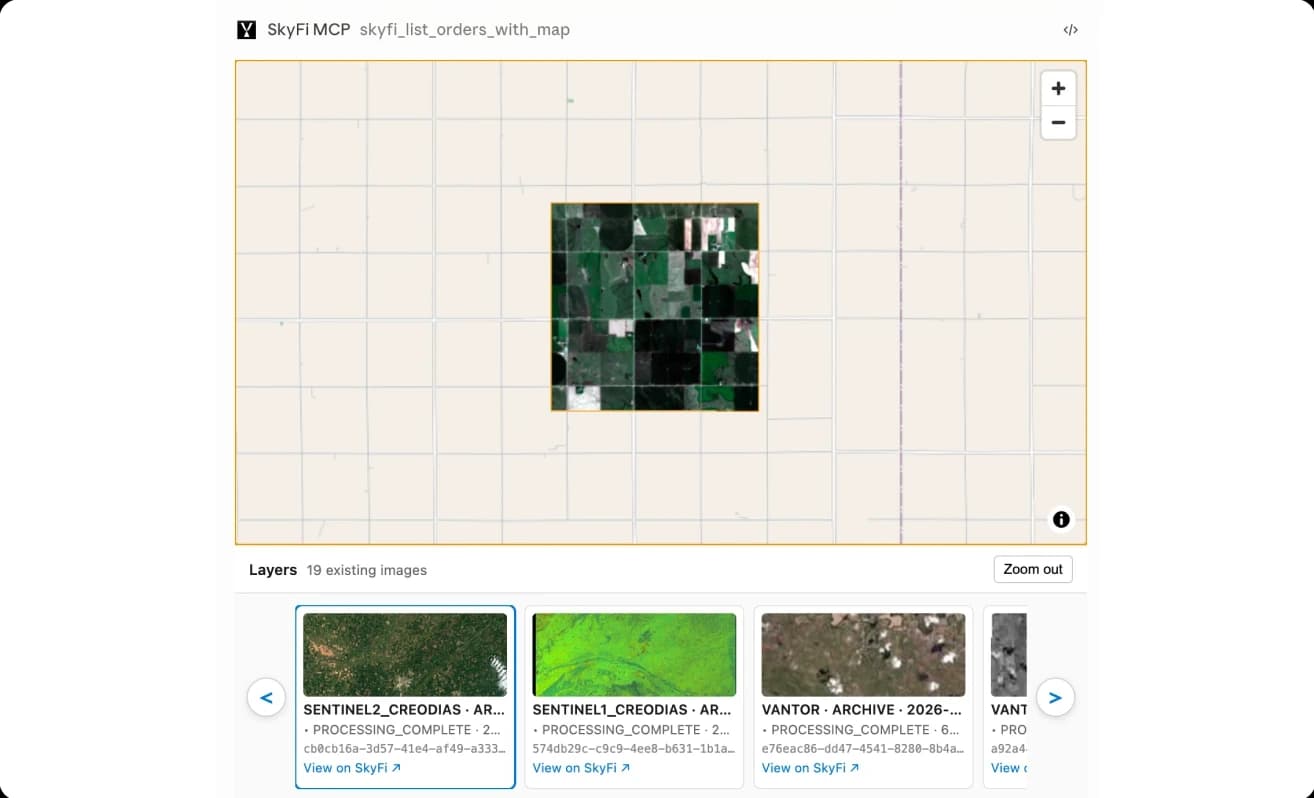1314x798 pixels.
Task: Open the map info icon
Action: 1061,519
